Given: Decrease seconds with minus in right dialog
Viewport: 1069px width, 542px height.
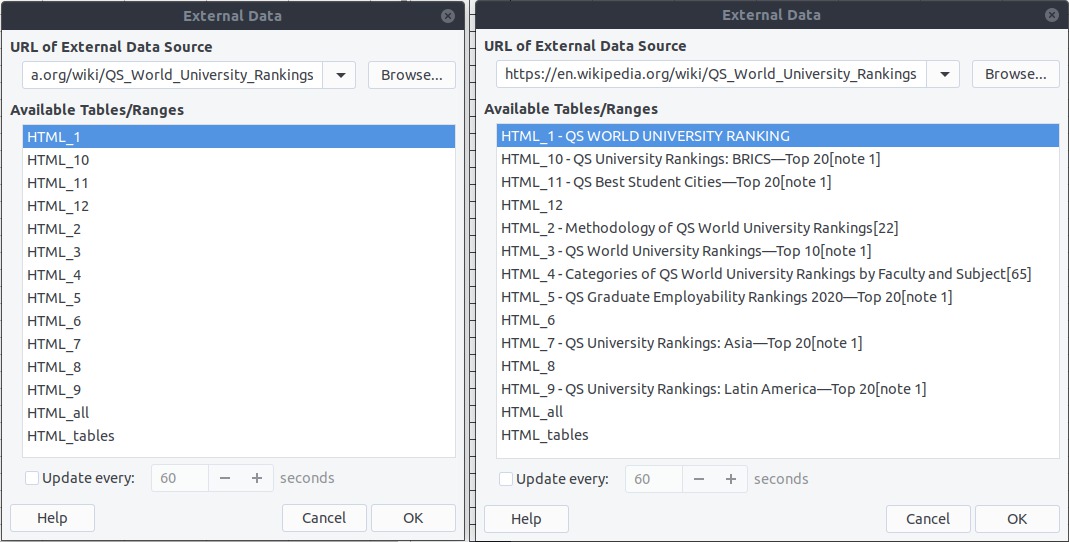Looking at the screenshot, I should [x=699, y=479].
